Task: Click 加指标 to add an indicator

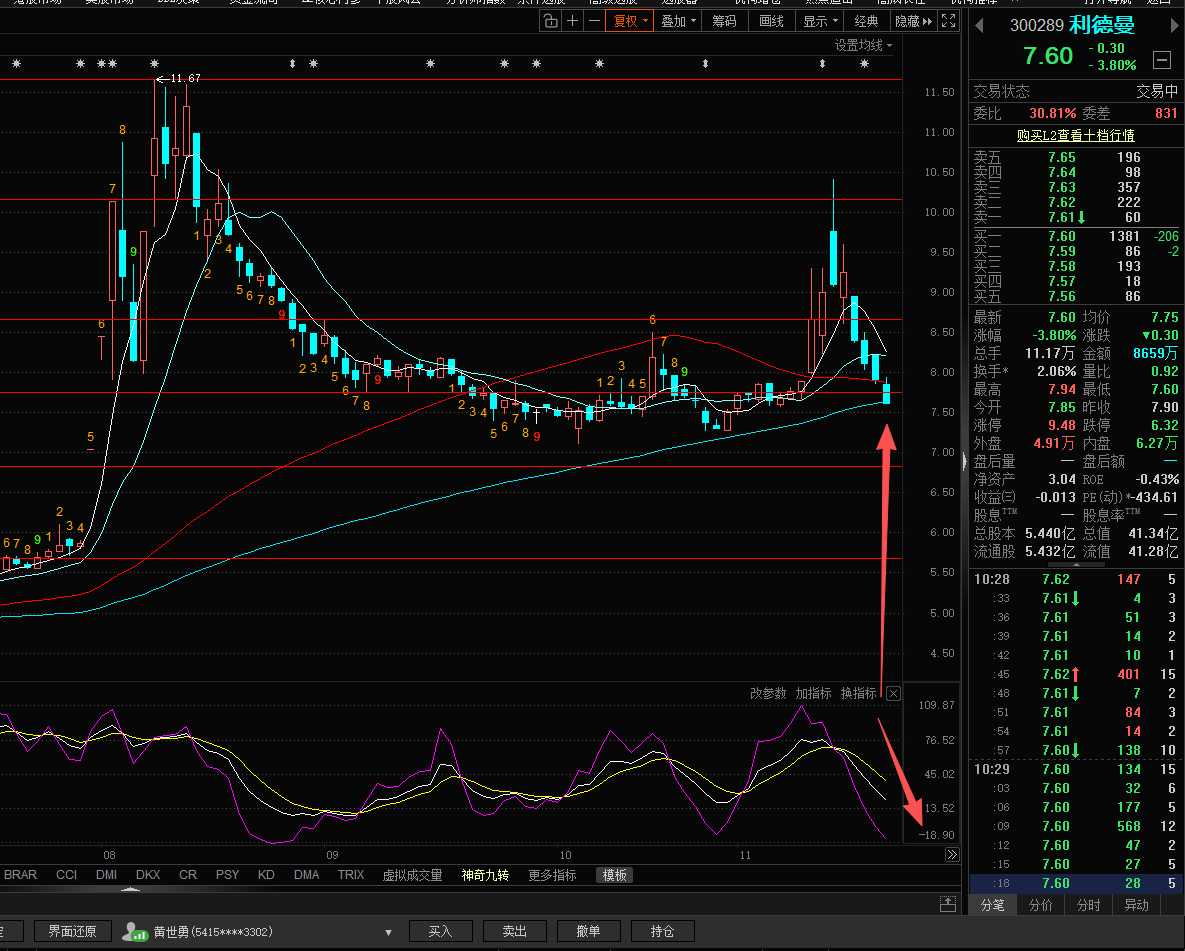Action: click(813, 693)
